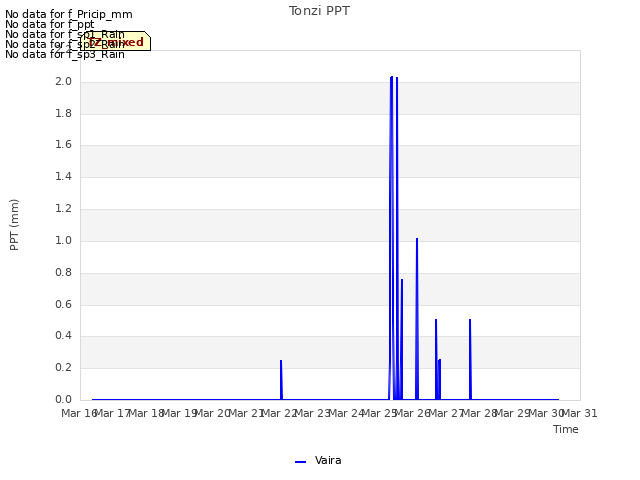Click the 'TZ_mixed' yellow annotation label
640x480 pixels.
click(116, 41)
